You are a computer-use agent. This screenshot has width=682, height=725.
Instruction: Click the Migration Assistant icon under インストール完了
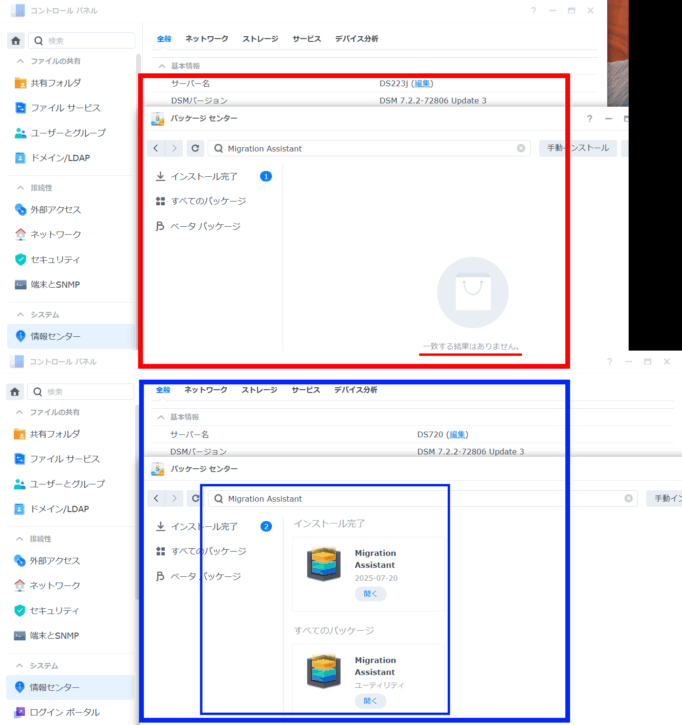324,565
